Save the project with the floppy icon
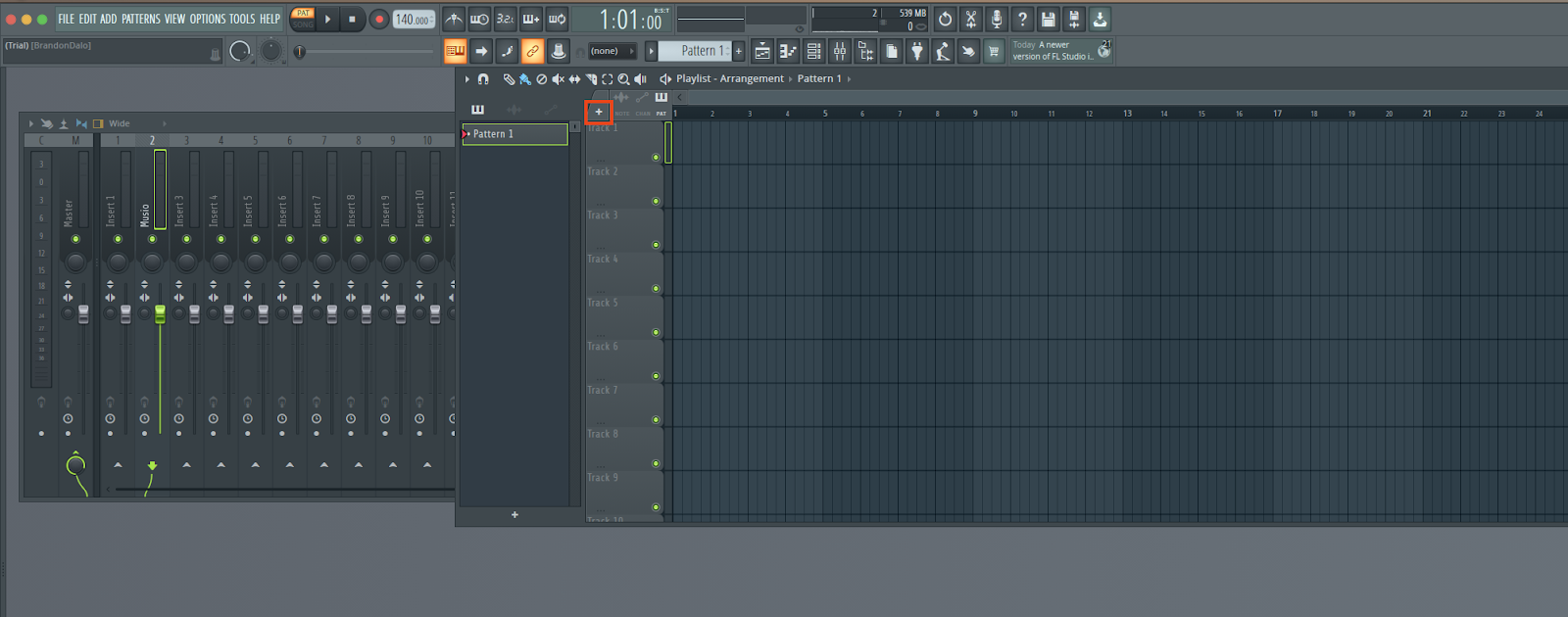The image size is (1568, 617). pos(1049,19)
